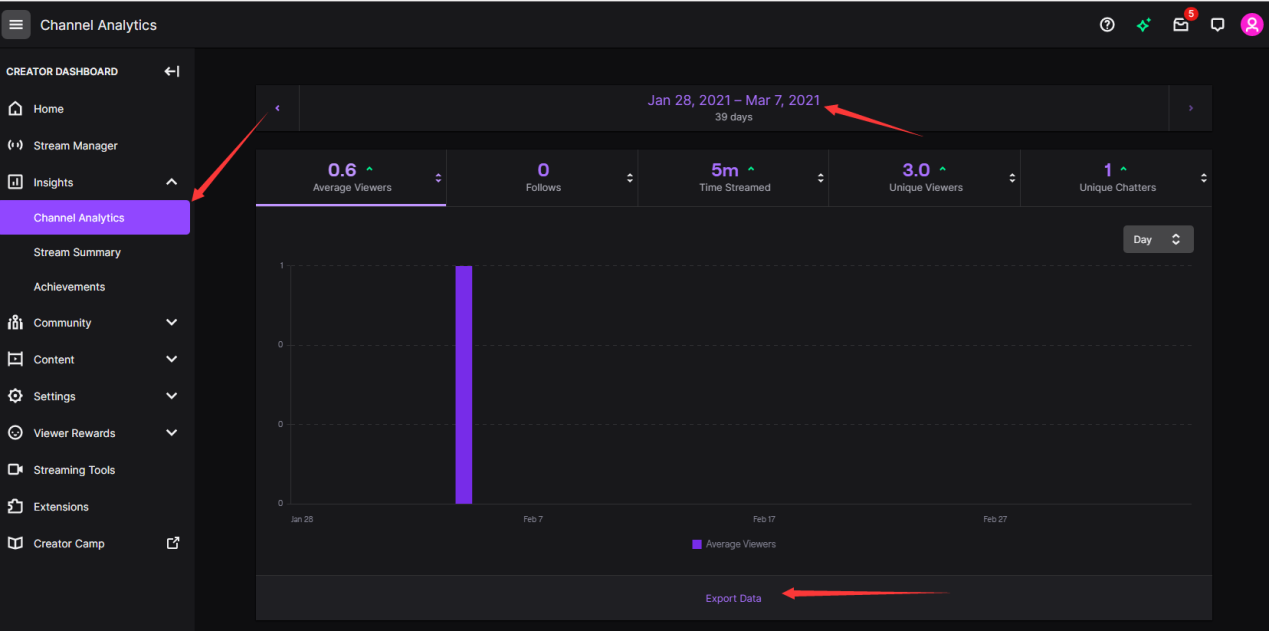This screenshot has height=631, width=1269.
Task: Select the Unique Viewers tab
Action: click(925, 178)
